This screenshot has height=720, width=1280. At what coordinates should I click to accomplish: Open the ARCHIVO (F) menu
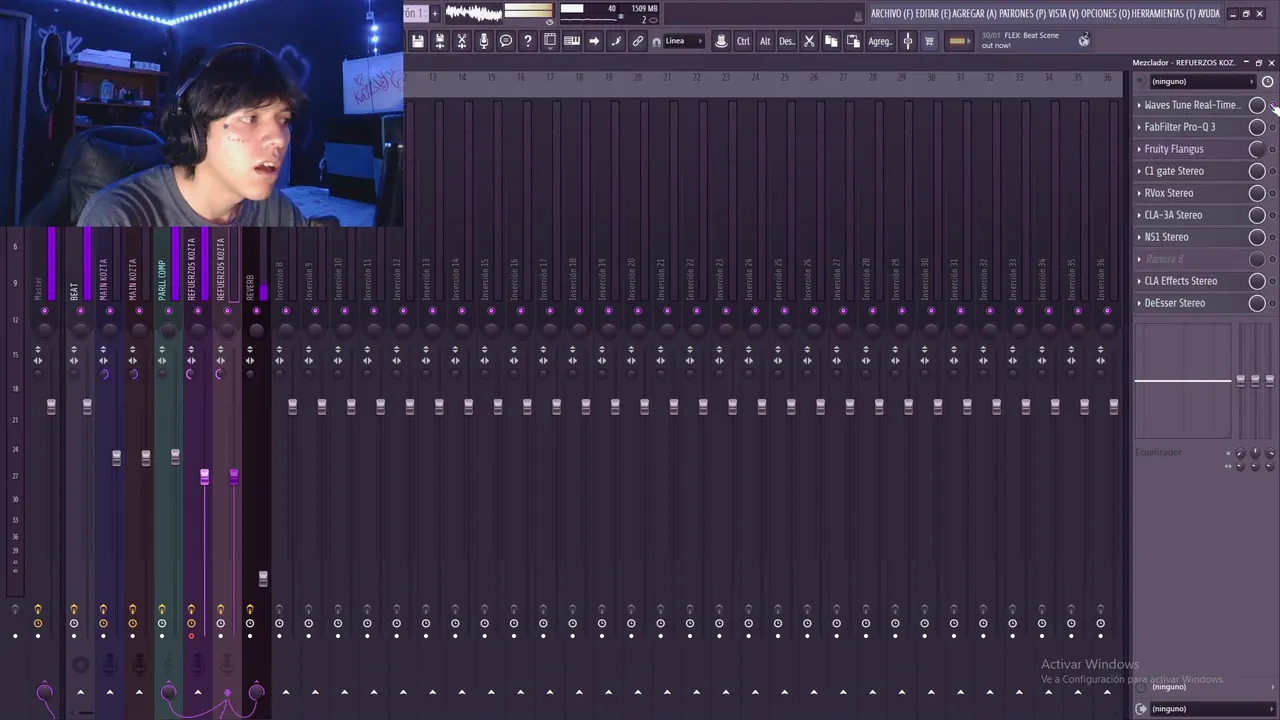click(892, 13)
